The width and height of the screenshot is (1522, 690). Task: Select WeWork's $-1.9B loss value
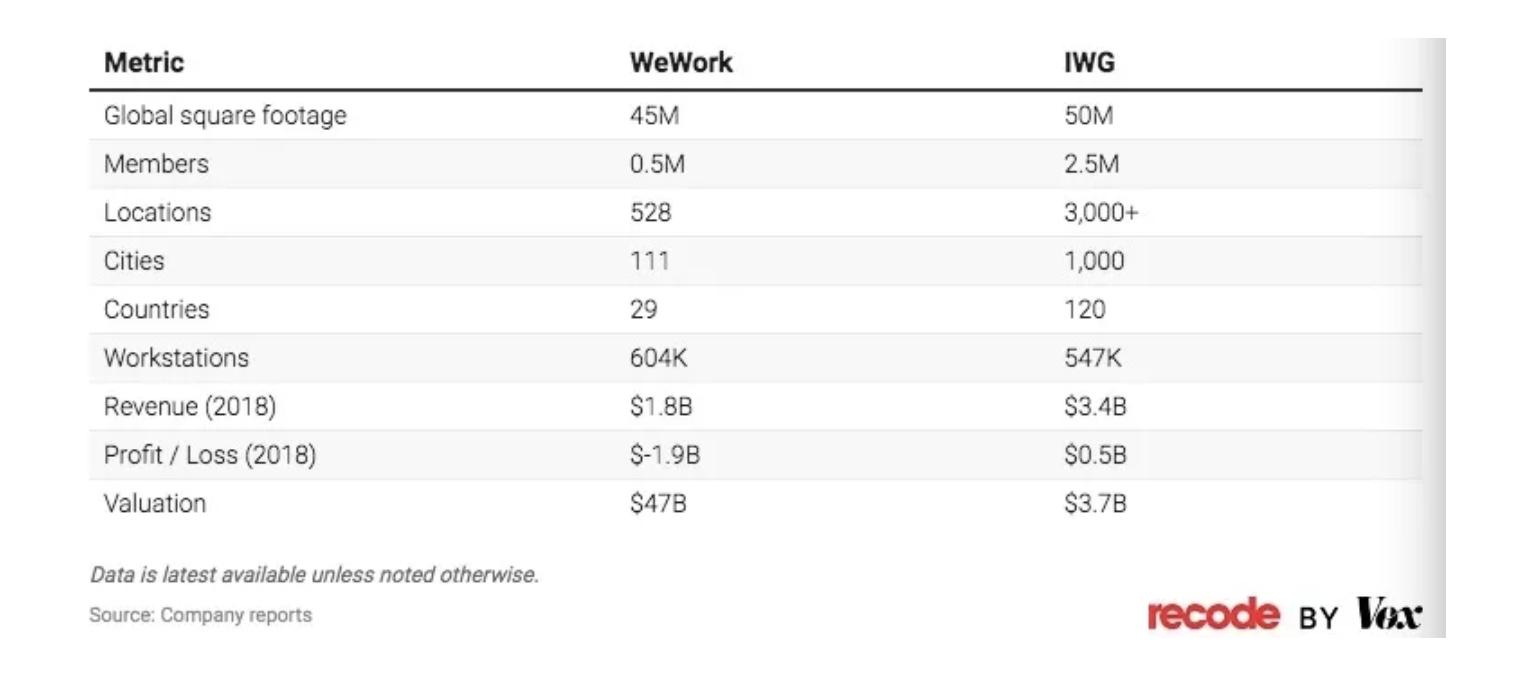pos(664,455)
